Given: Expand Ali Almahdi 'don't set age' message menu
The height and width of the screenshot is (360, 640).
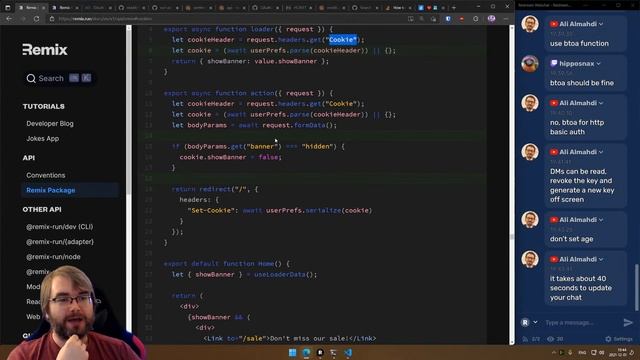Looking at the screenshot, I should point(601,220).
